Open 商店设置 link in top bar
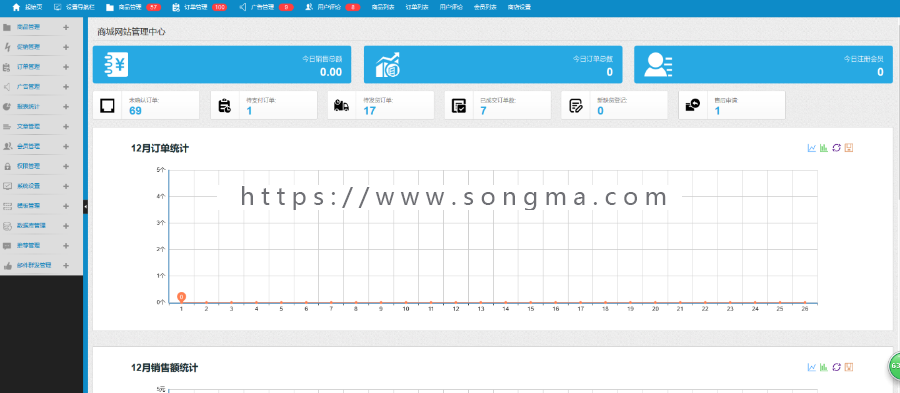The height and width of the screenshot is (393, 900). pyautogui.click(x=519, y=7)
